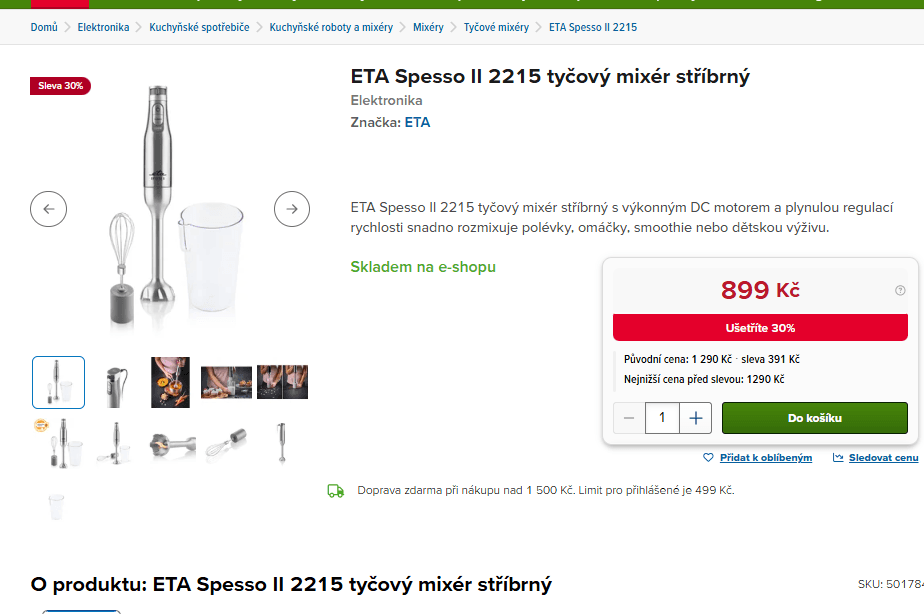Viewport: 924px width, 614px height.
Task: Click the price tracking chart icon
Action: click(x=838, y=458)
